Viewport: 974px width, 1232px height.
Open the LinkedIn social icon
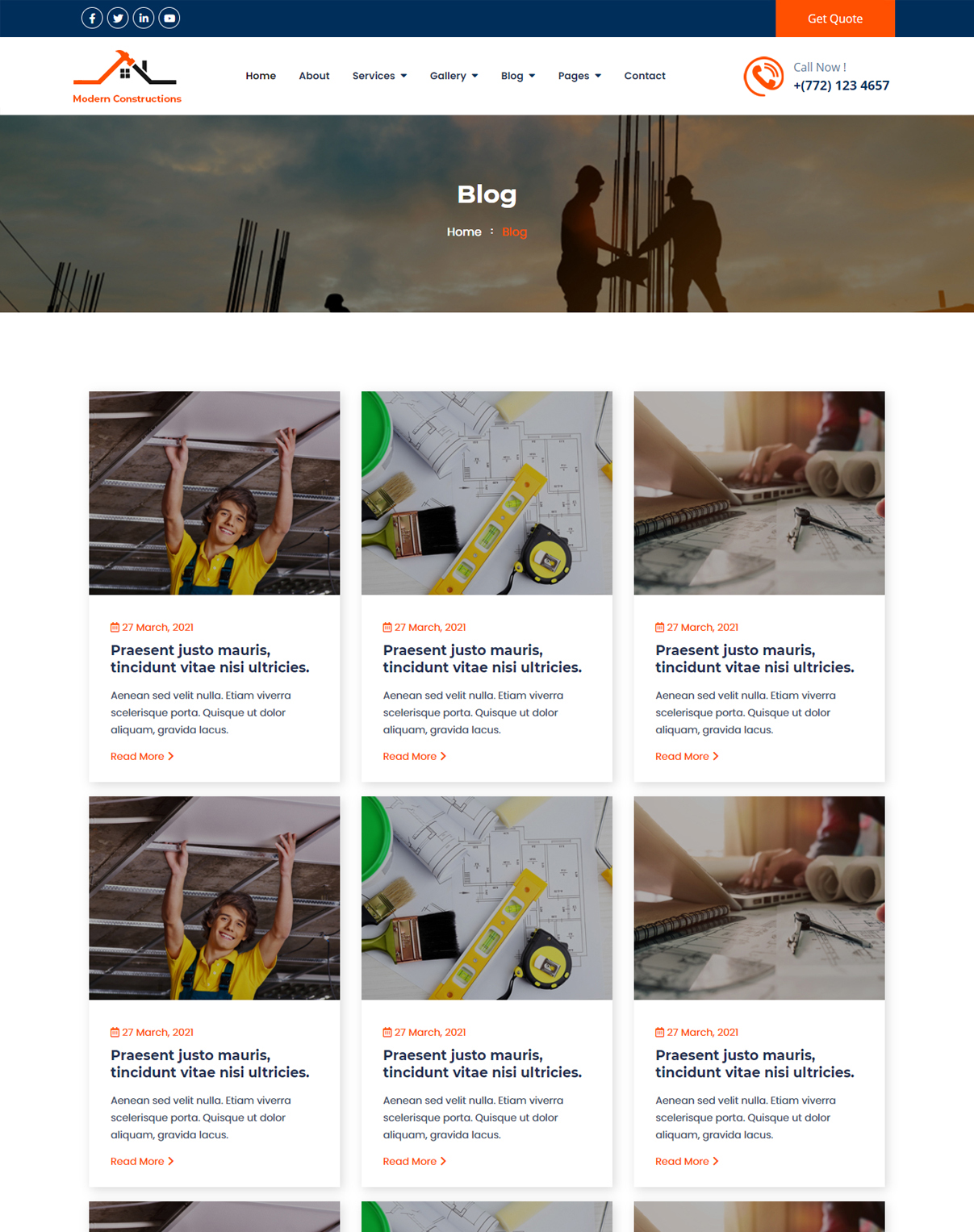144,18
